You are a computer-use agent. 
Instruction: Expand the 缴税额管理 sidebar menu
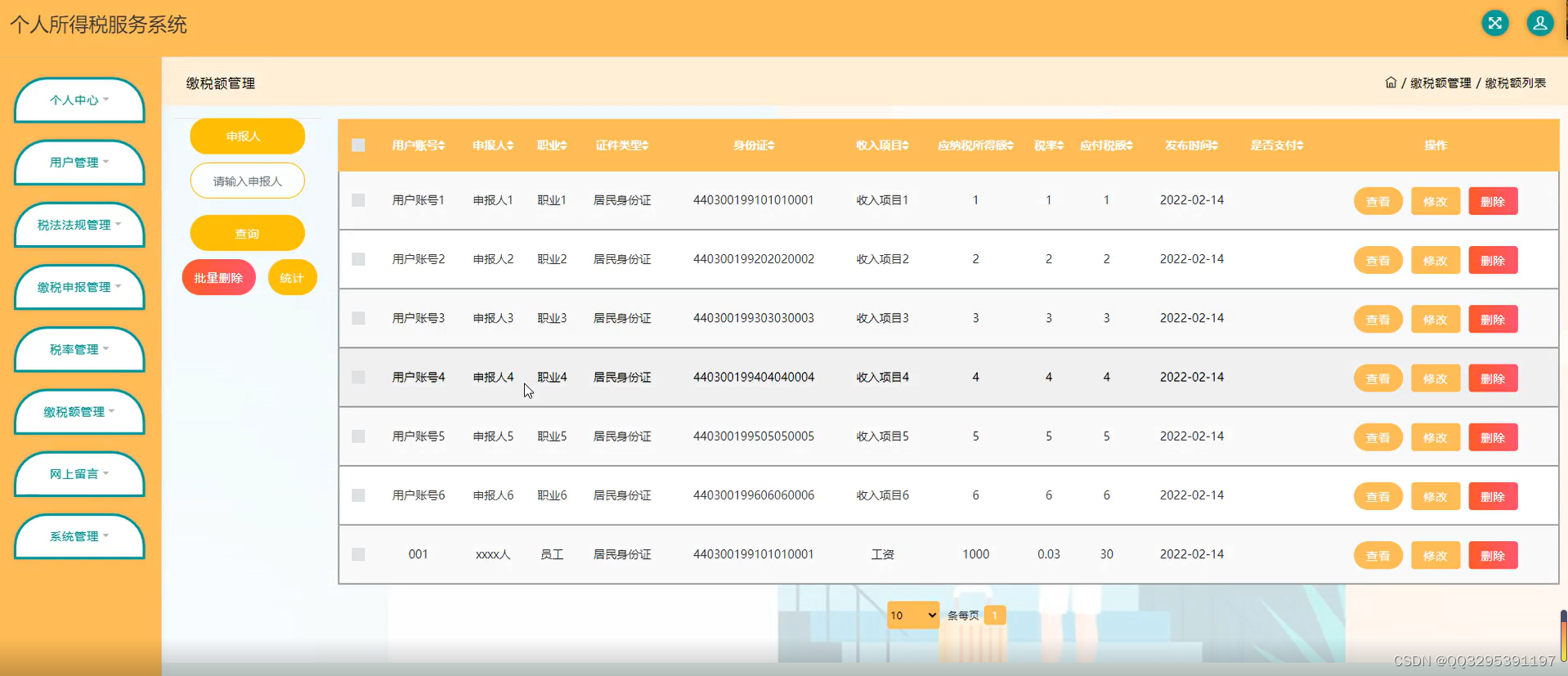(79, 412)
